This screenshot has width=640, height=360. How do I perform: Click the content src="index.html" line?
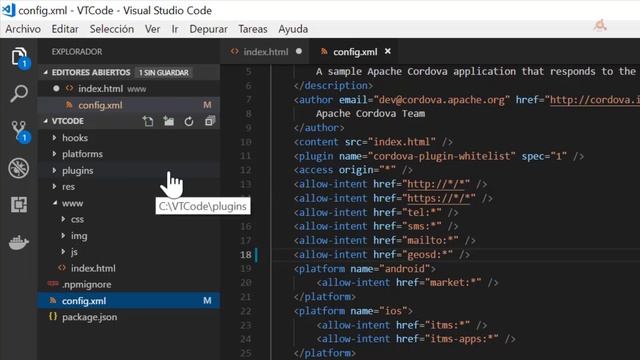pos(373,142)
